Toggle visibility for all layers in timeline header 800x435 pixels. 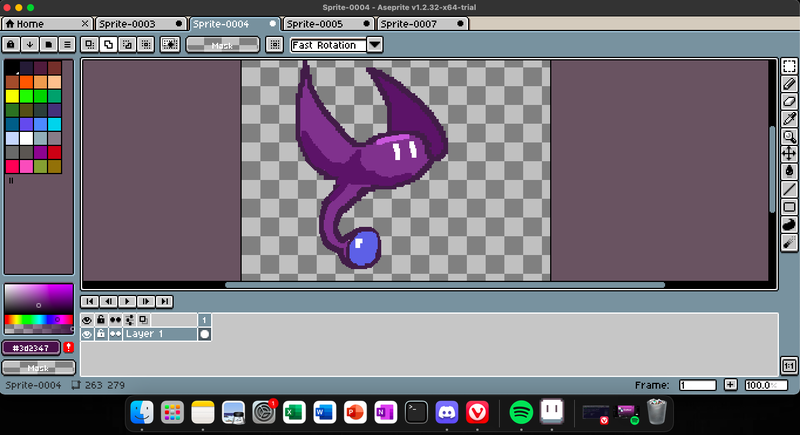(x=87, y=320)
